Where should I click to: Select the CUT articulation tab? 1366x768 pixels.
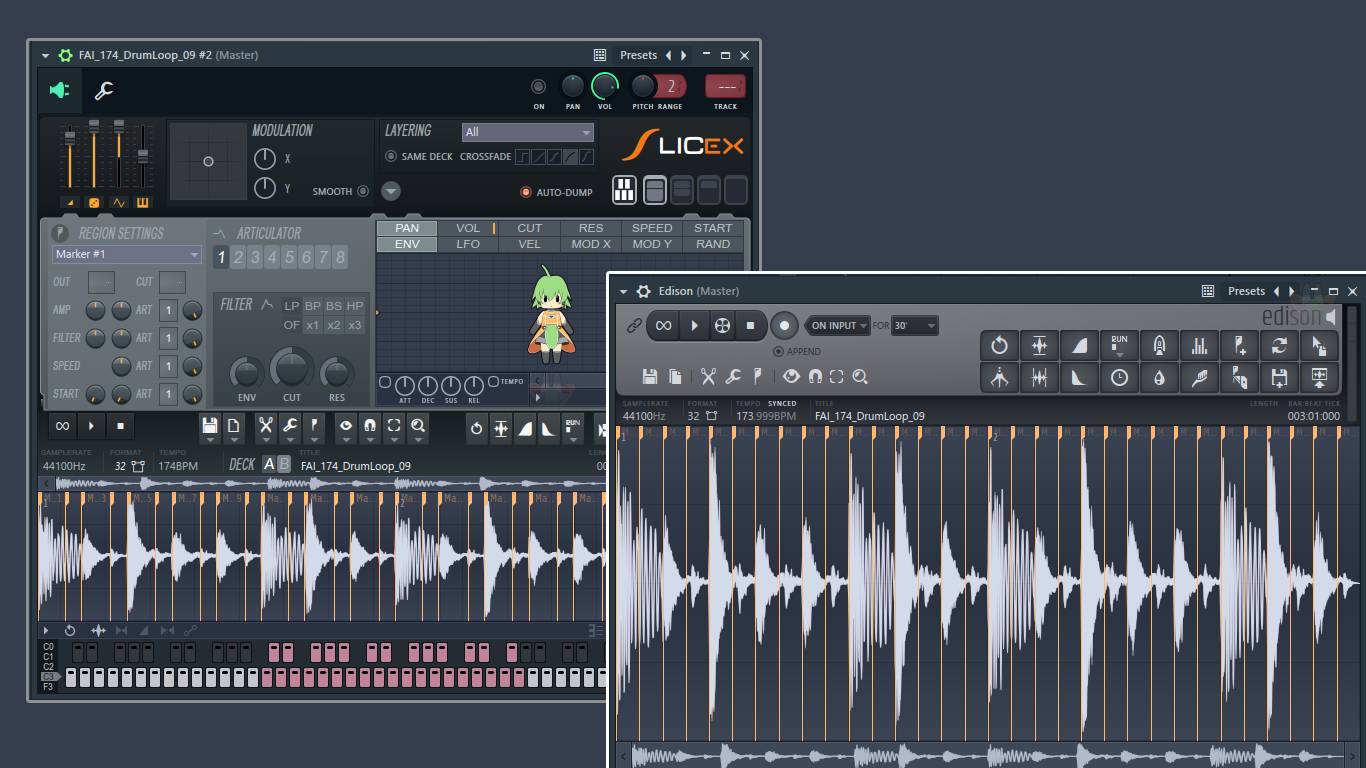tap(529, 228)
